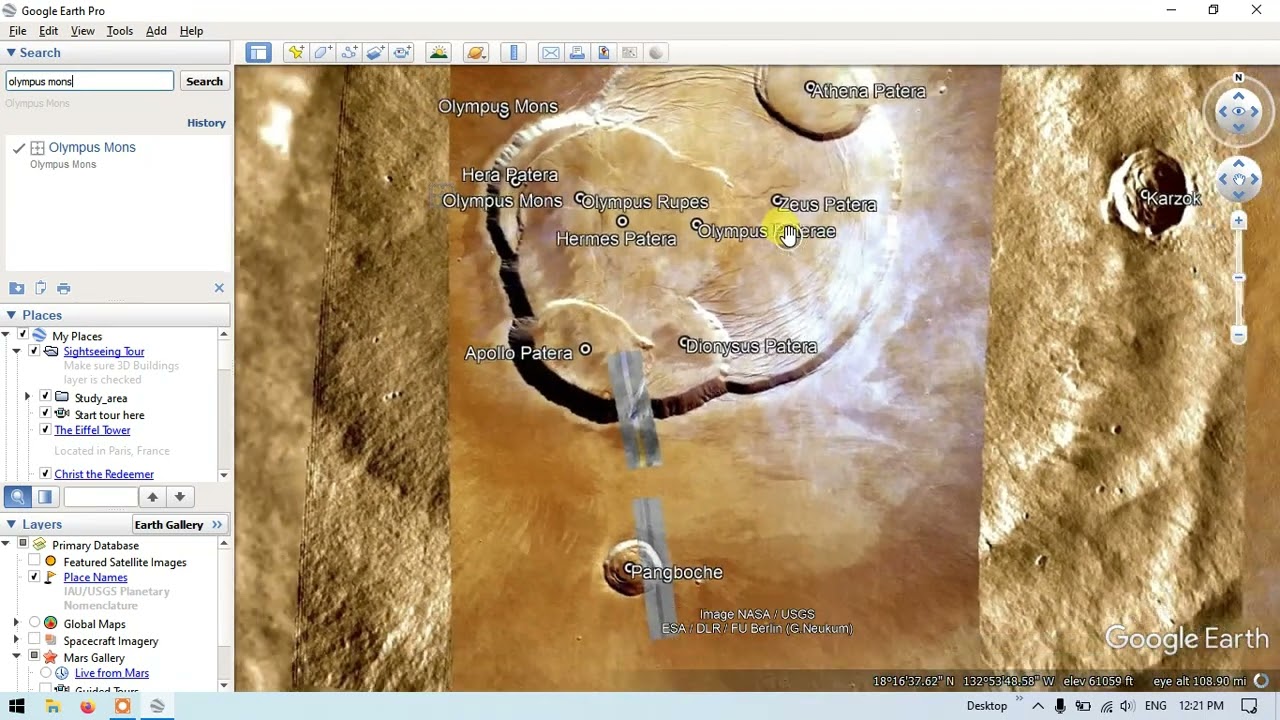1280x720 pixels.
Task: Uncheck the My Places checkbox
Action: 22,336
